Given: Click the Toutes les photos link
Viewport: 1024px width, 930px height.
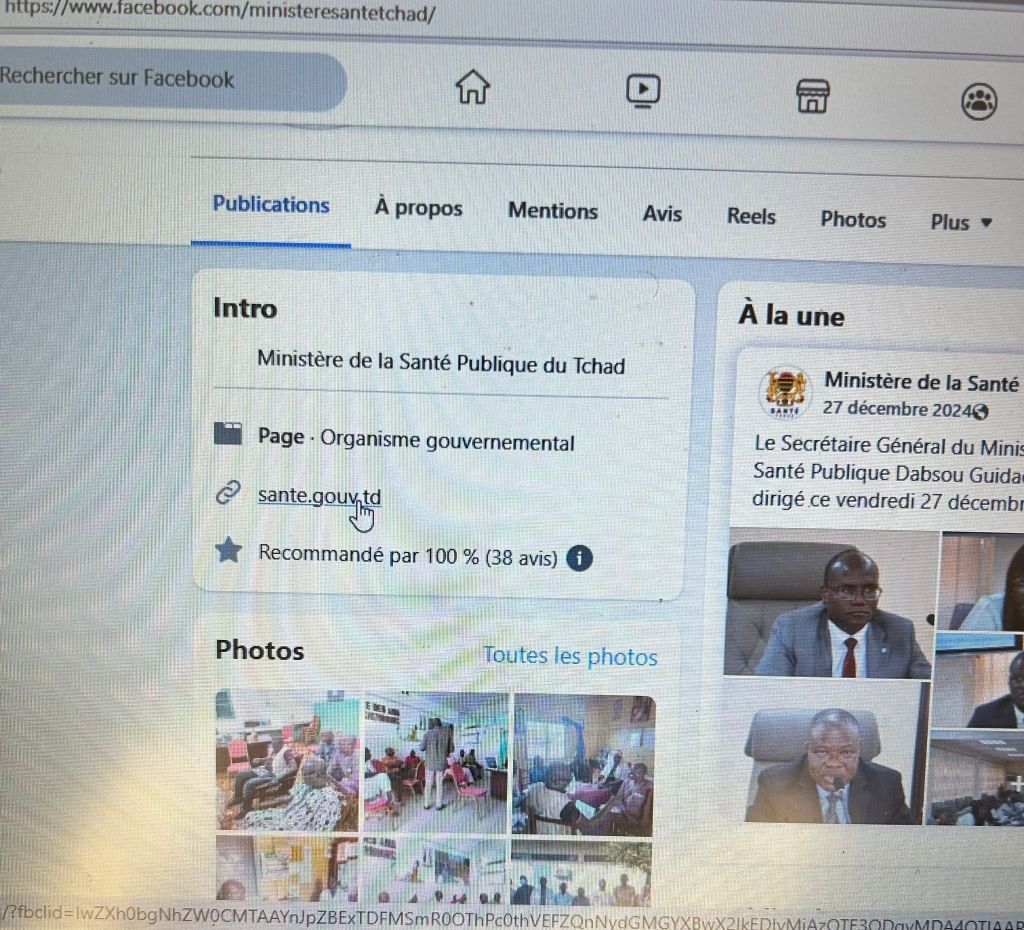Looking at the screenshot, I should 570,656.
